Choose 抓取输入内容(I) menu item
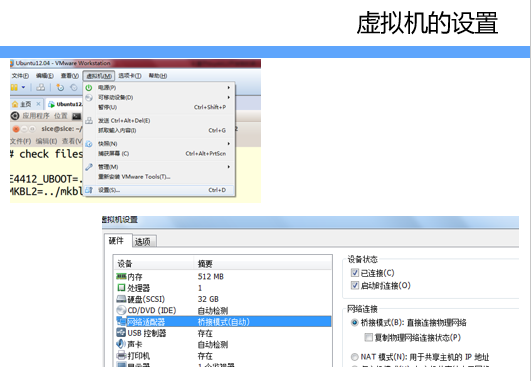This screenshot has height=381, width=531. [159, 130]
